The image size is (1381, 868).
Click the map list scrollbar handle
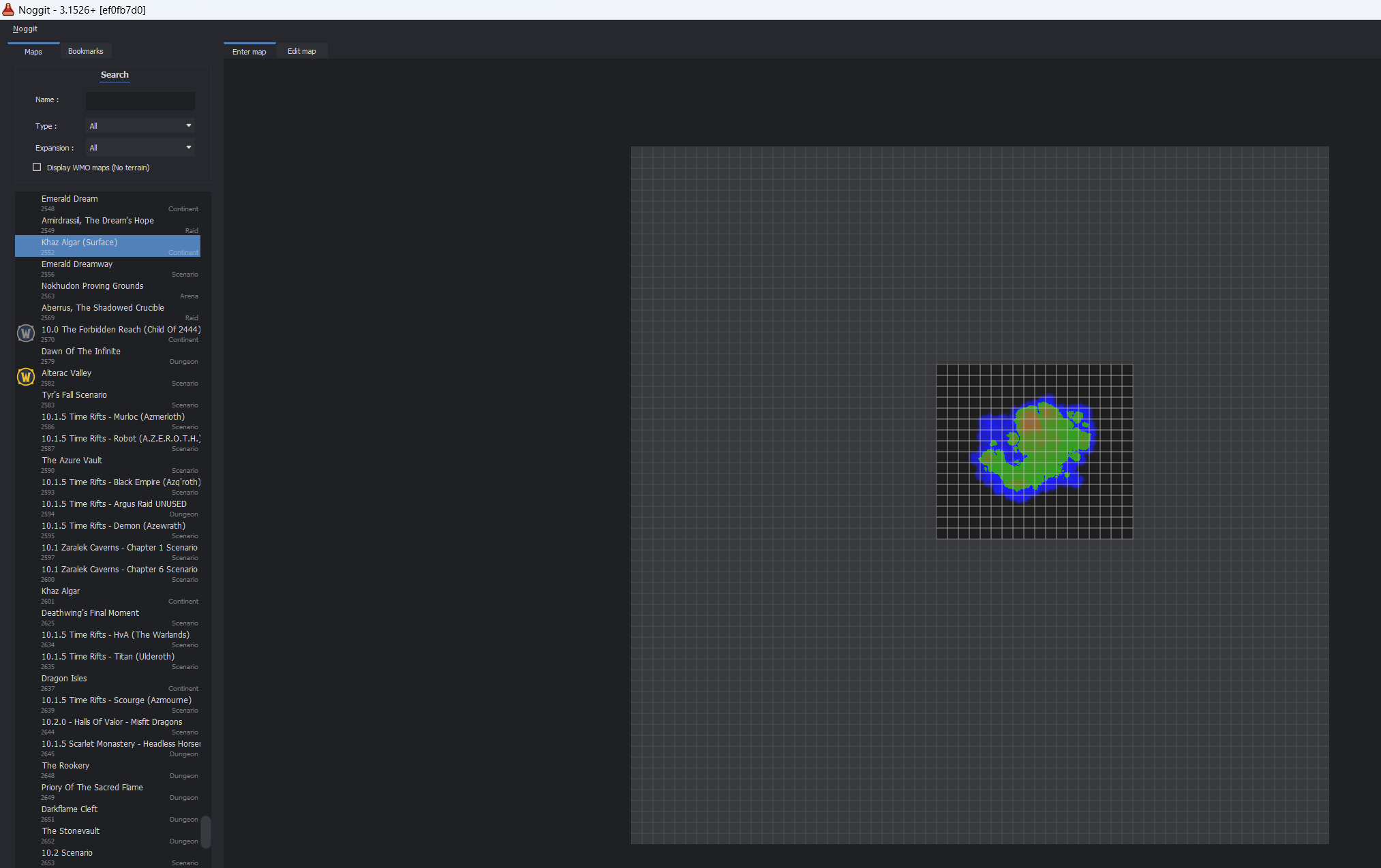pos(206,831)
